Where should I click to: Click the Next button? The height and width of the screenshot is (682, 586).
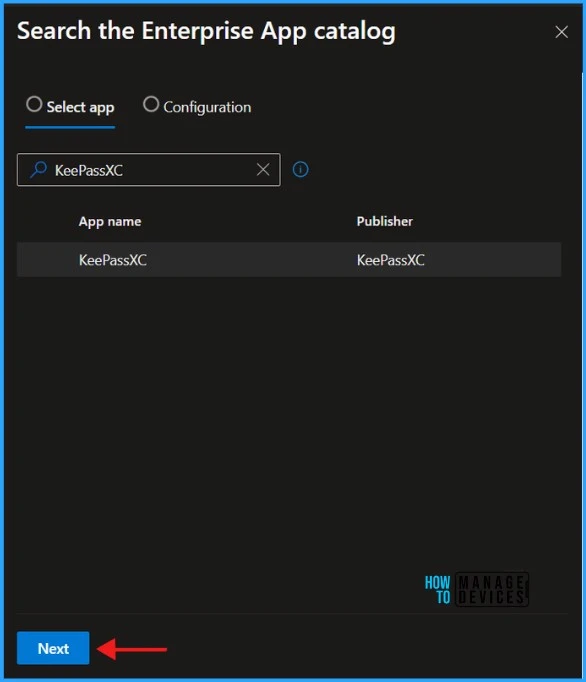53,648
